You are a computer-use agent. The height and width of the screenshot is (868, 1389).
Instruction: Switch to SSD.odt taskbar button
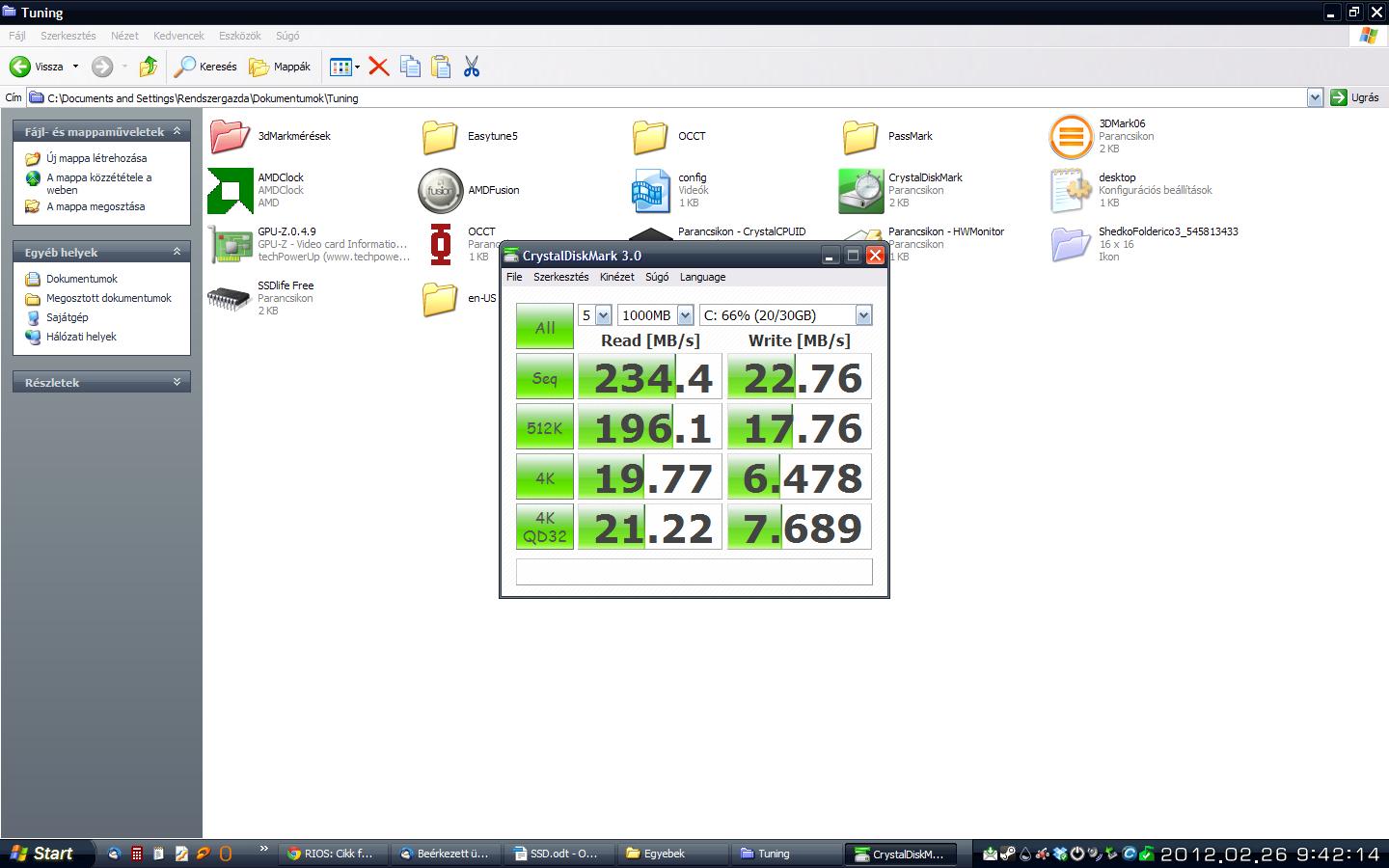558,854
